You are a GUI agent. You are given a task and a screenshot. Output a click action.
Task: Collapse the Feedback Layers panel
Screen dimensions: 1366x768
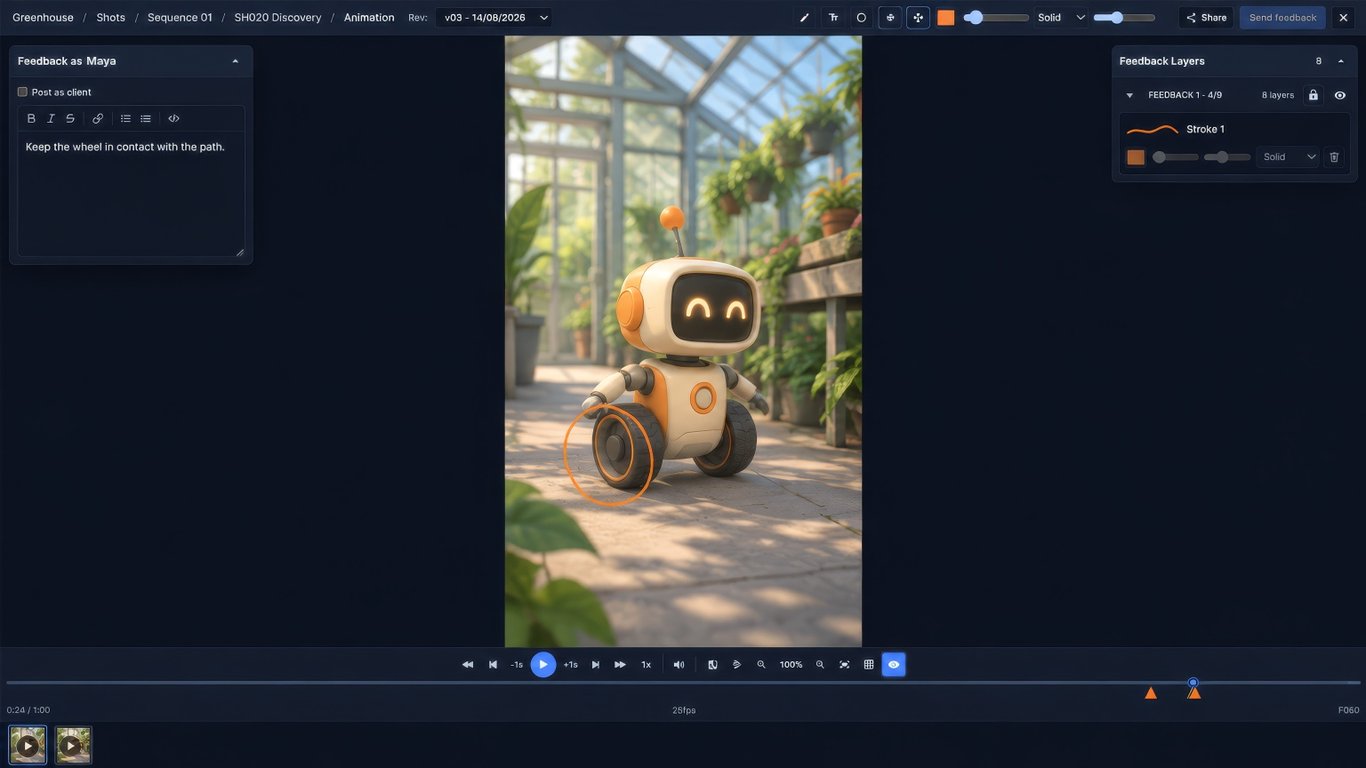point(1341,61)
